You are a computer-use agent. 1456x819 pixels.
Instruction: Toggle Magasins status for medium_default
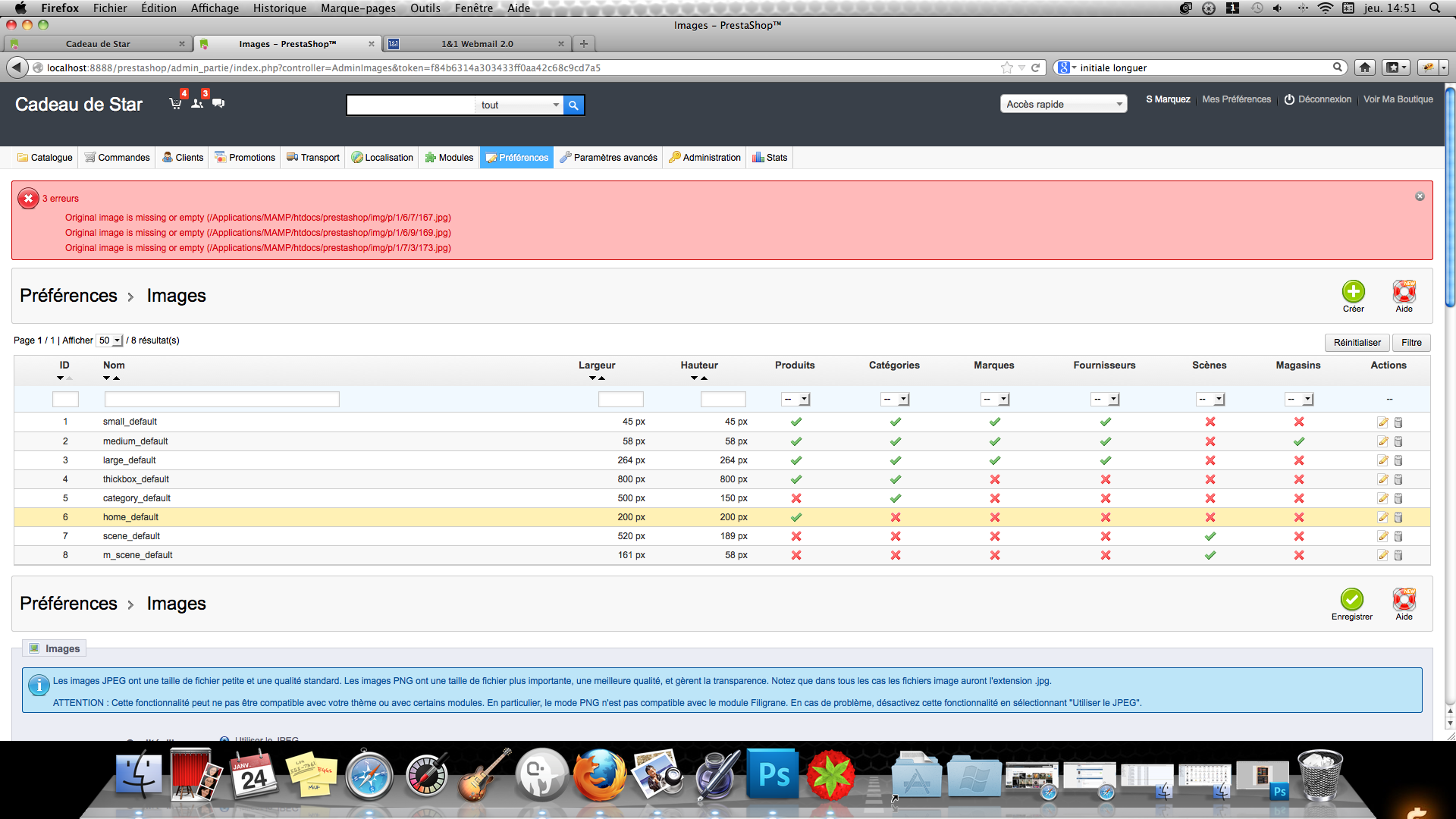1298,441
